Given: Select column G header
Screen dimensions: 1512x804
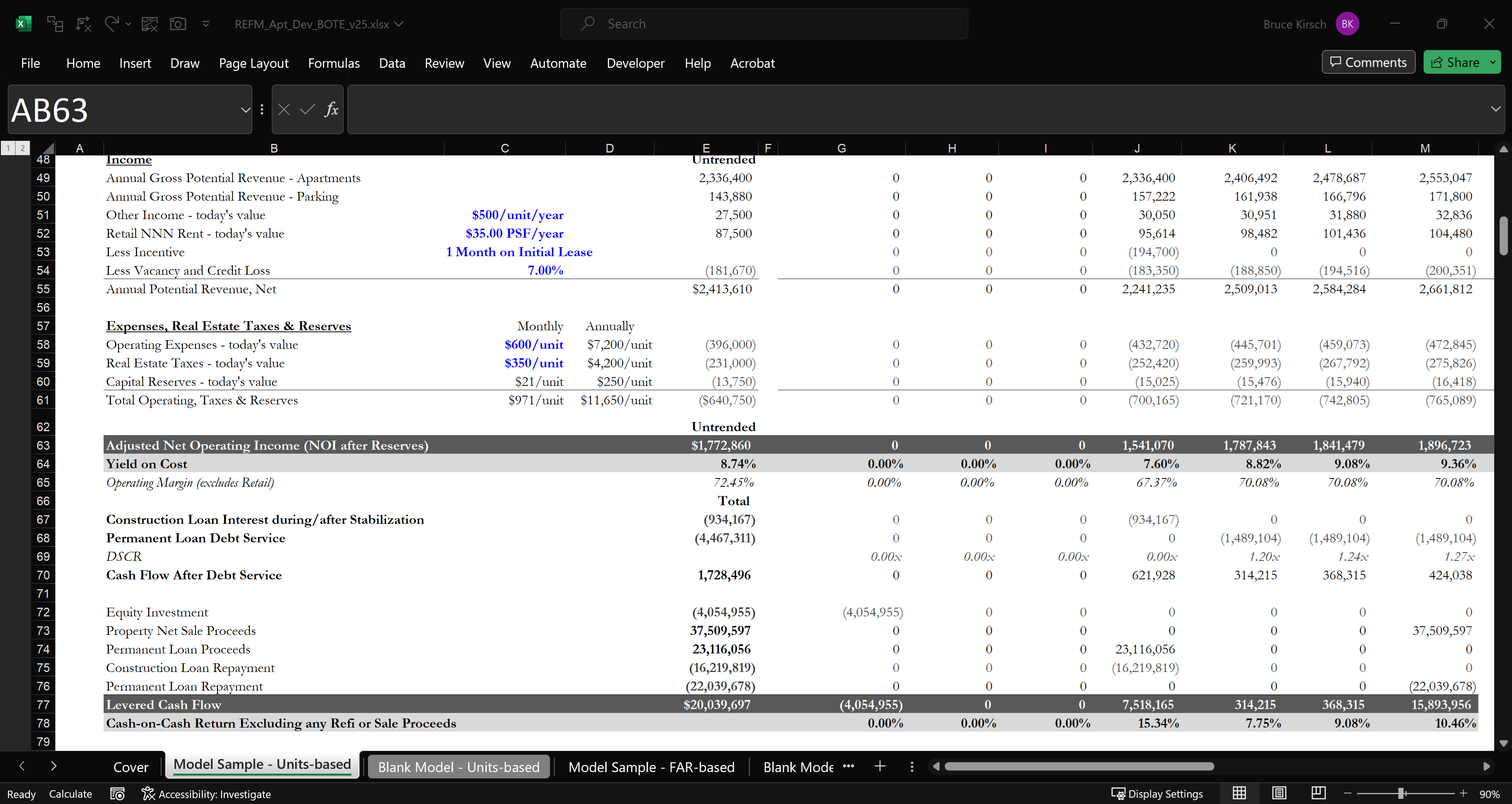Looking at the screenshot, I should click(841, 148).
